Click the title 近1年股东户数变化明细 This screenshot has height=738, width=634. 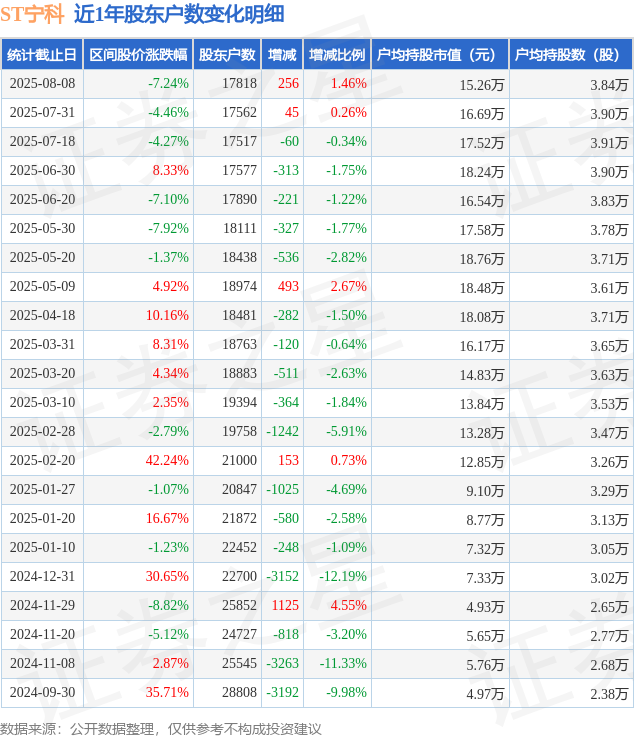point(179,14)
